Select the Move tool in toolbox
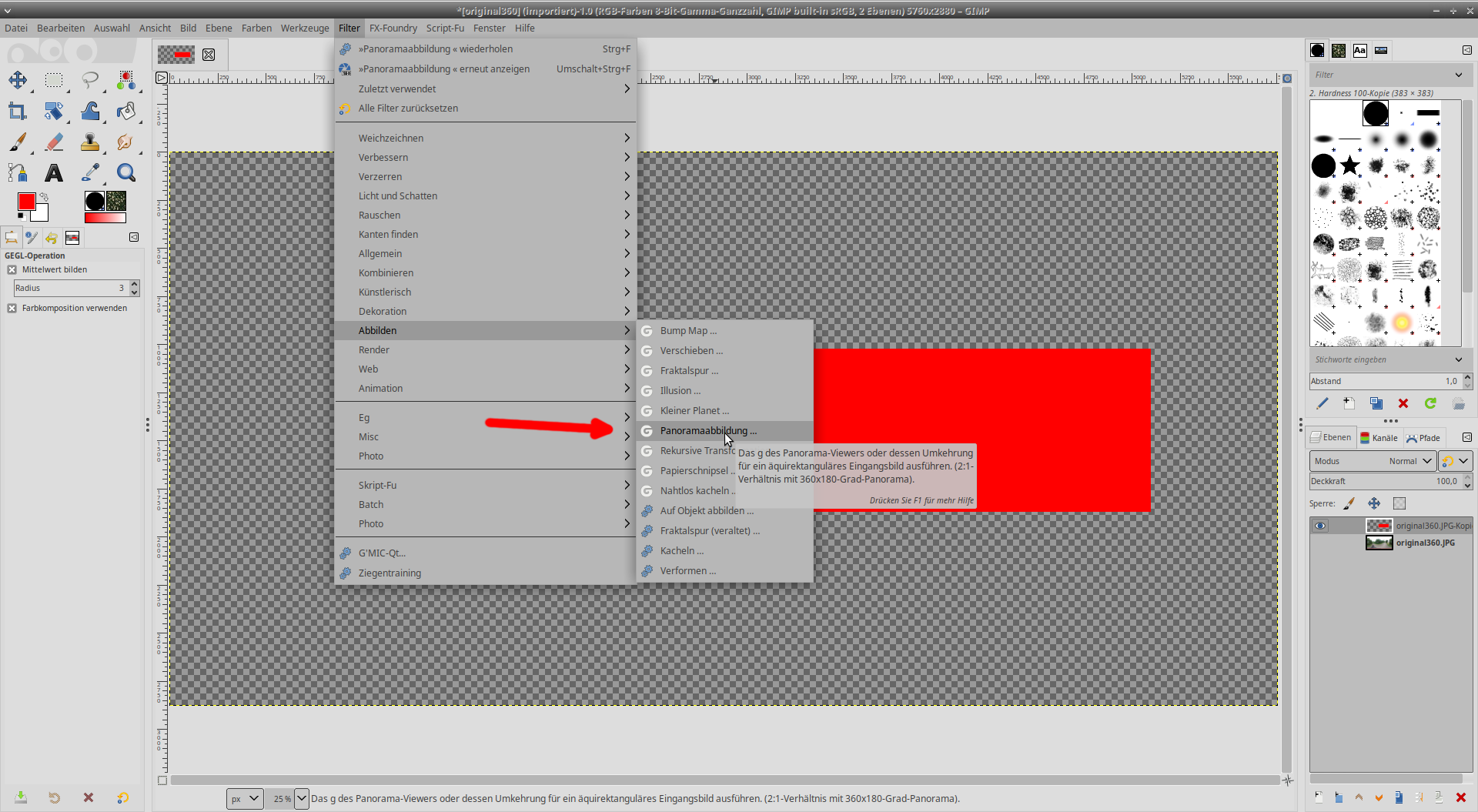Viewport: 1478px width, 812px height. click(x=17, y=80)
